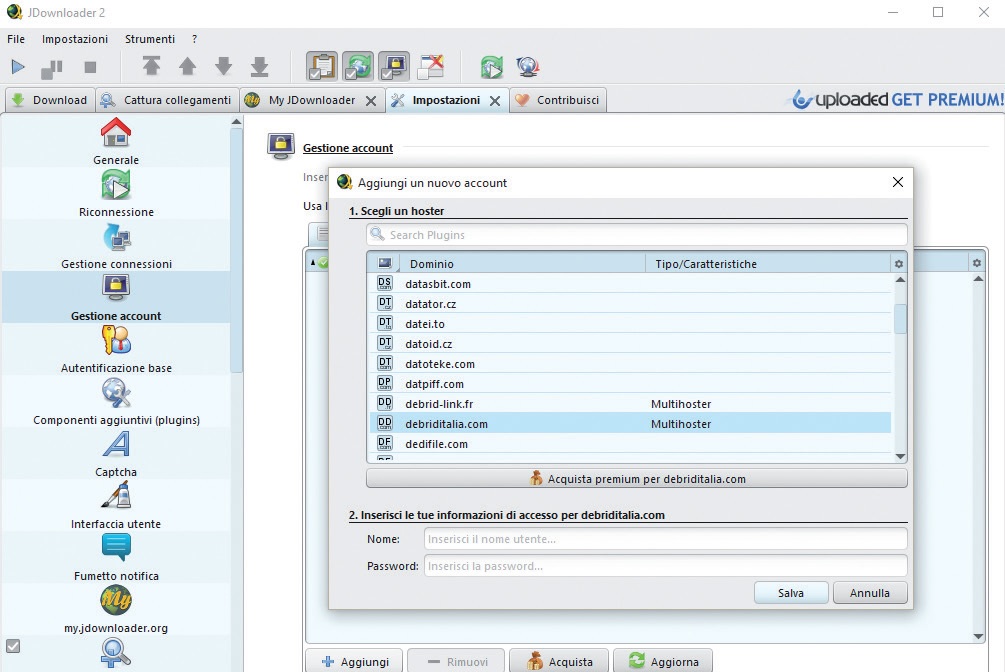Cancel the dialog with Annulla

click(870, 593)
